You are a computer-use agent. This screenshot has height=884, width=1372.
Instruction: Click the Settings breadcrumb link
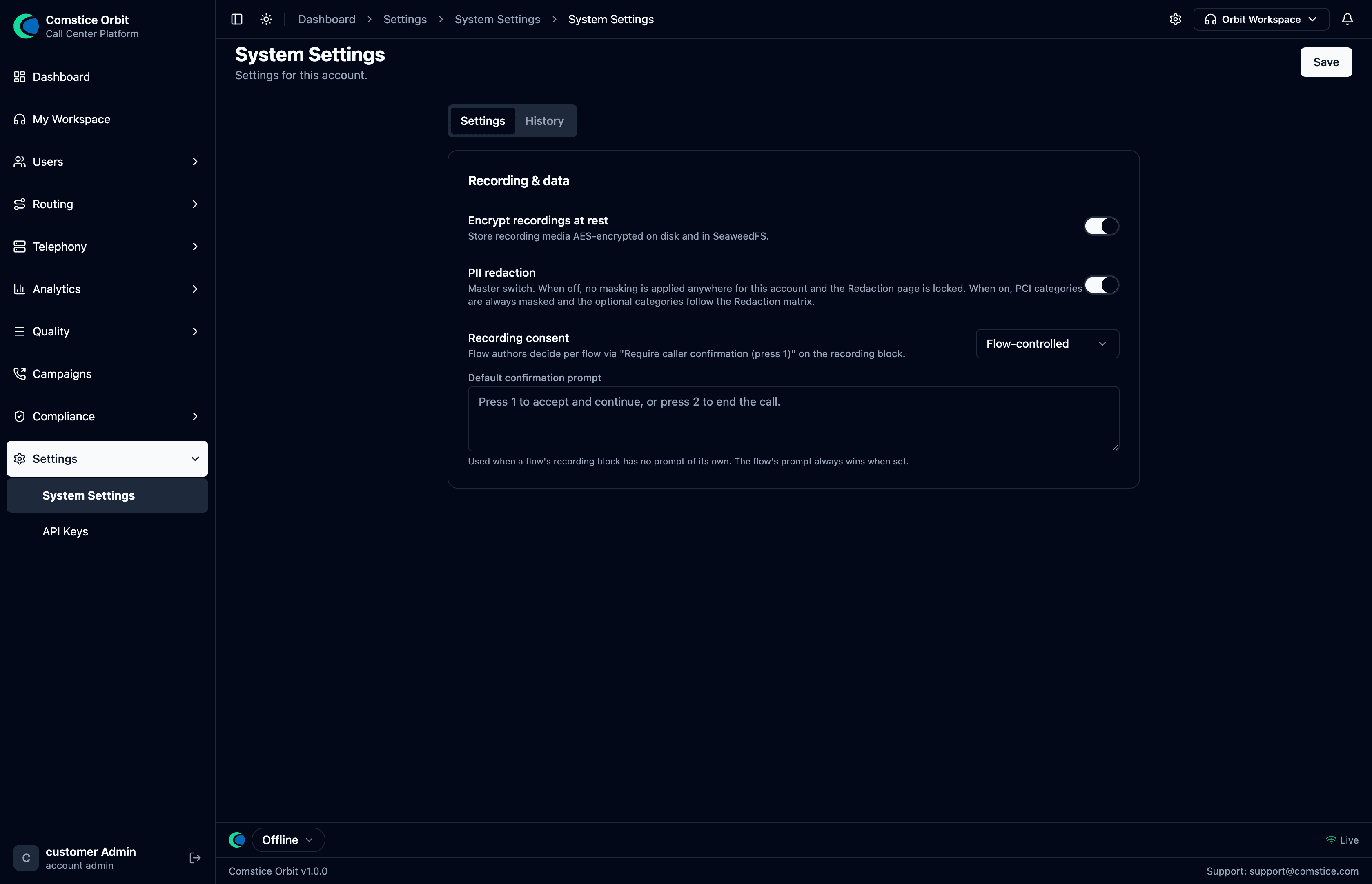[x=405, y=20]
